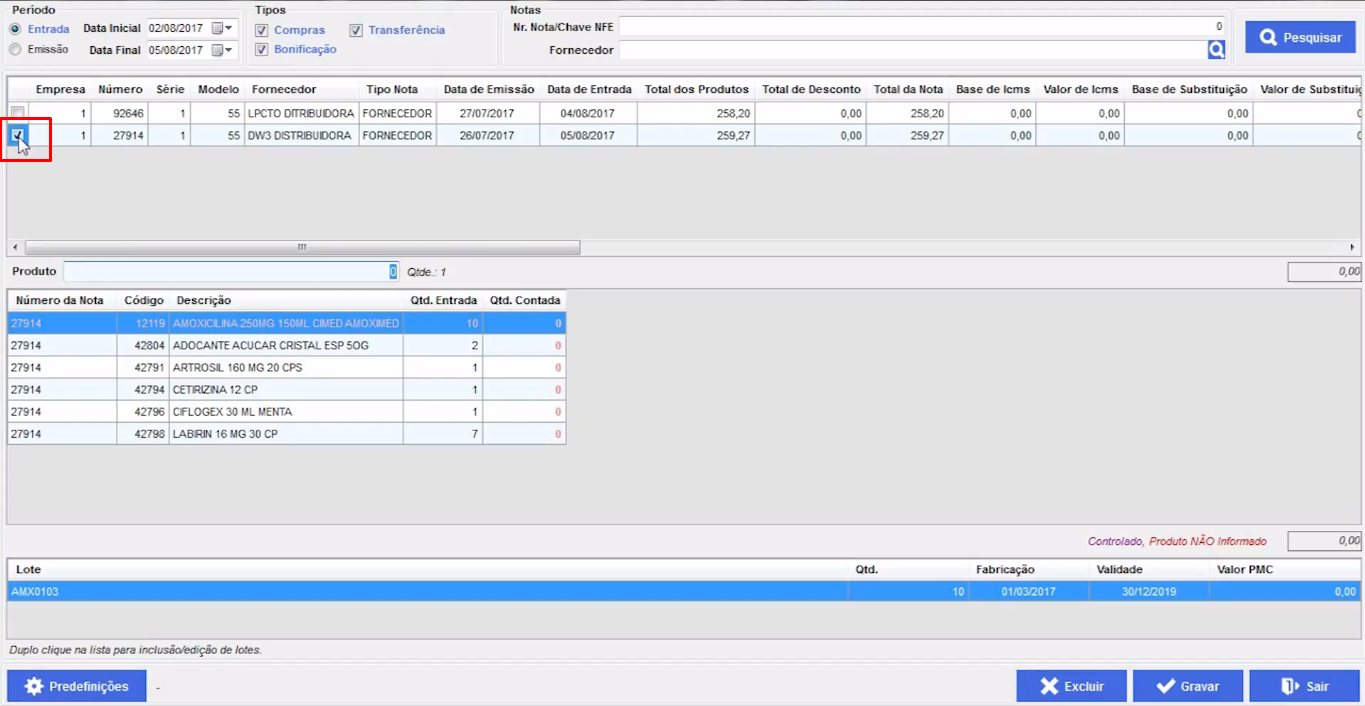Expand the Data Inicial dropdown arrow
This screenshot has height=706, width=1365.
[x=230, y=28]
